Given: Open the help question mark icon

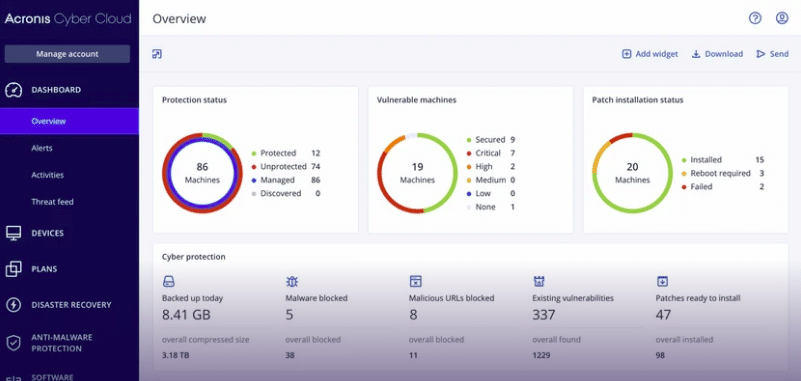Looking at the screenshot, I should [x=755, y=18].
